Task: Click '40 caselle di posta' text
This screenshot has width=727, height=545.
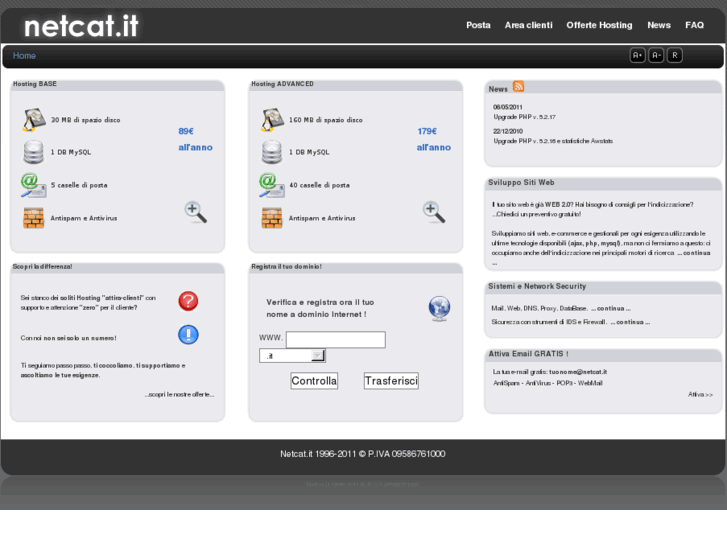Action: [319, 185]
